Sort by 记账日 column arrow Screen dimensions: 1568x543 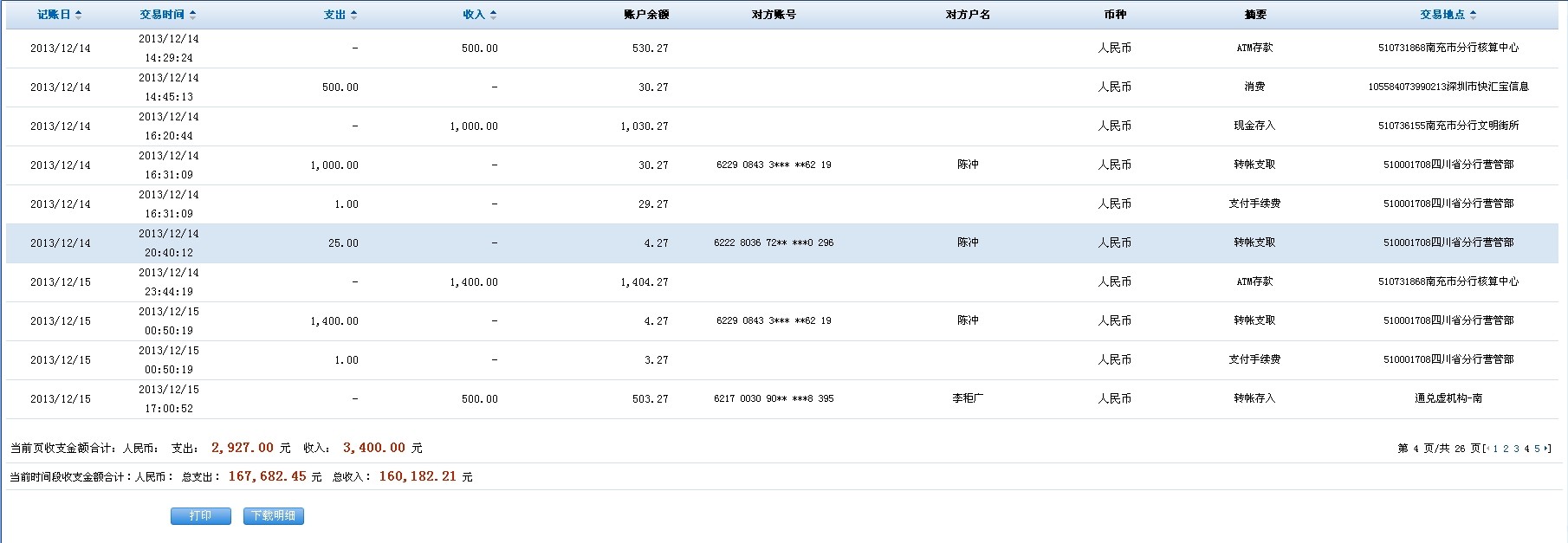coord(79,15)
